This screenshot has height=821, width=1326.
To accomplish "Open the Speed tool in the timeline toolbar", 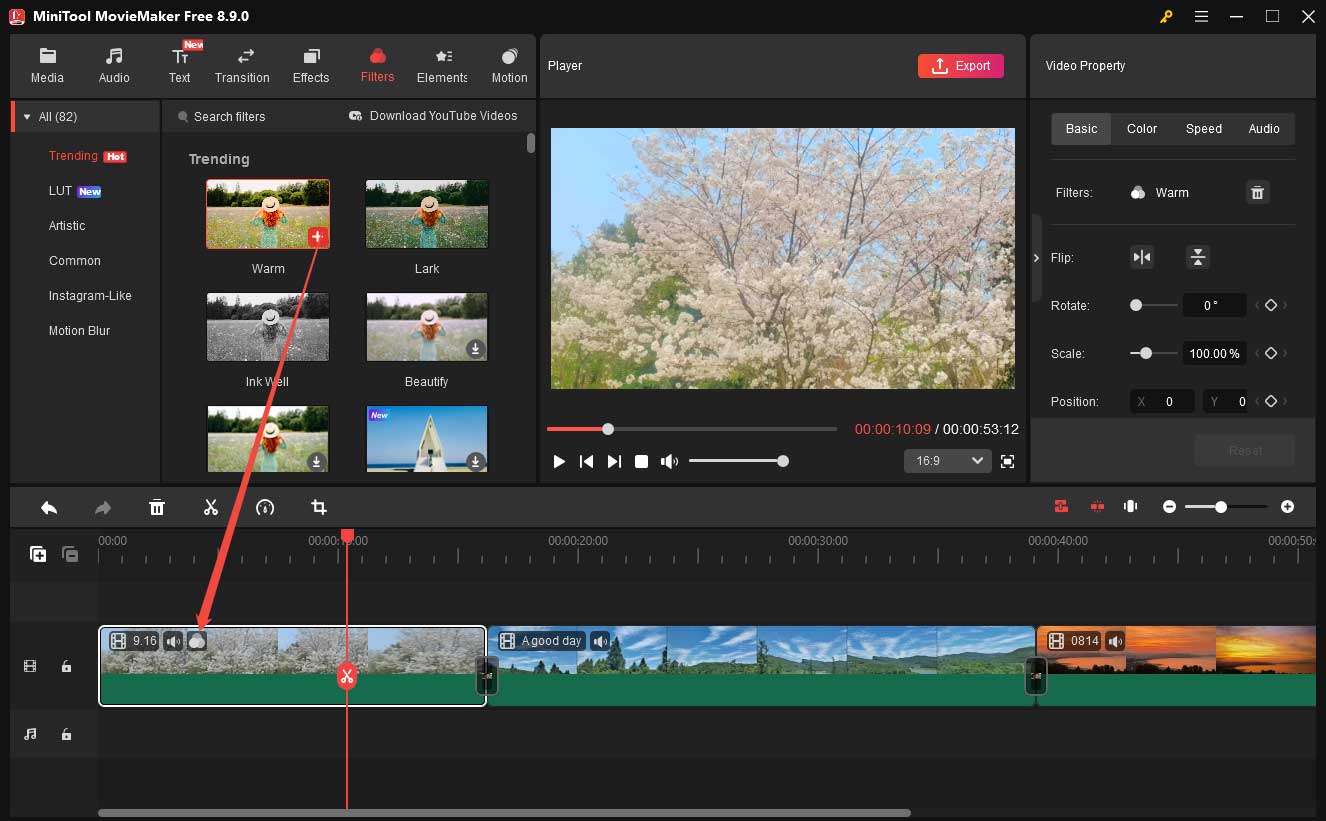I will (x=265, y=507).
